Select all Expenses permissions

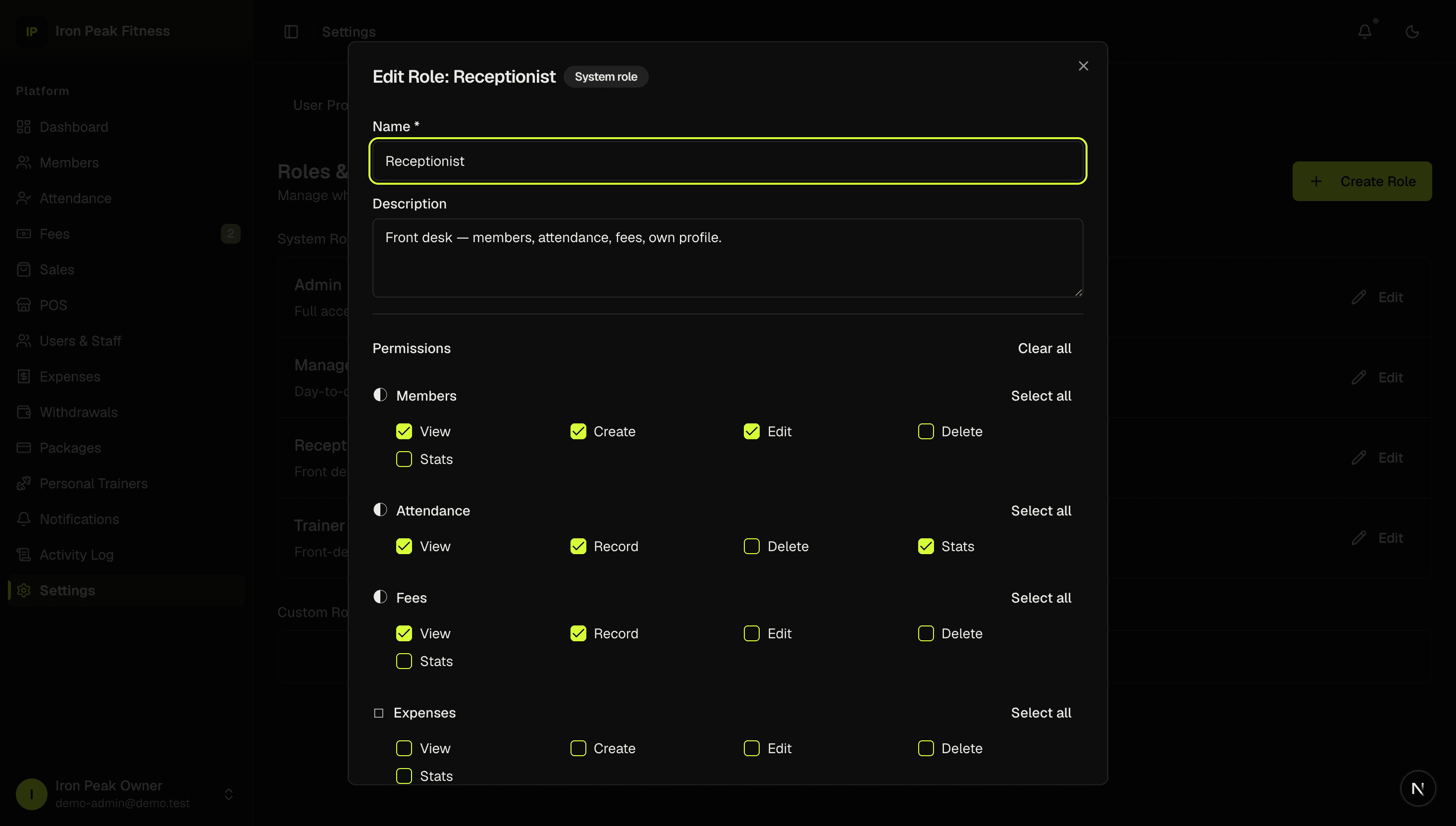(1041, 713)
